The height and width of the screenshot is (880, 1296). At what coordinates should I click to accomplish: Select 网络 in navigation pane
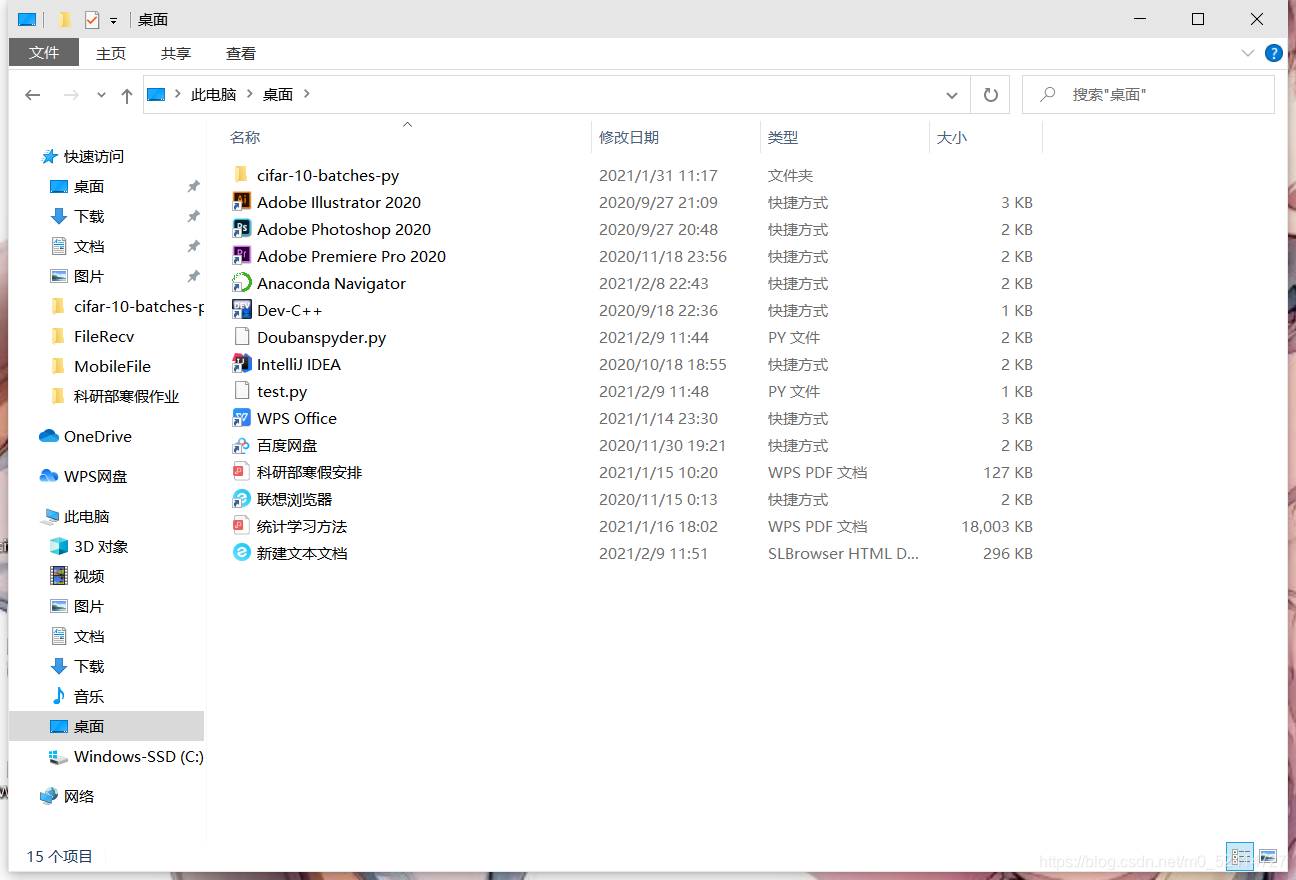(79, 796)
